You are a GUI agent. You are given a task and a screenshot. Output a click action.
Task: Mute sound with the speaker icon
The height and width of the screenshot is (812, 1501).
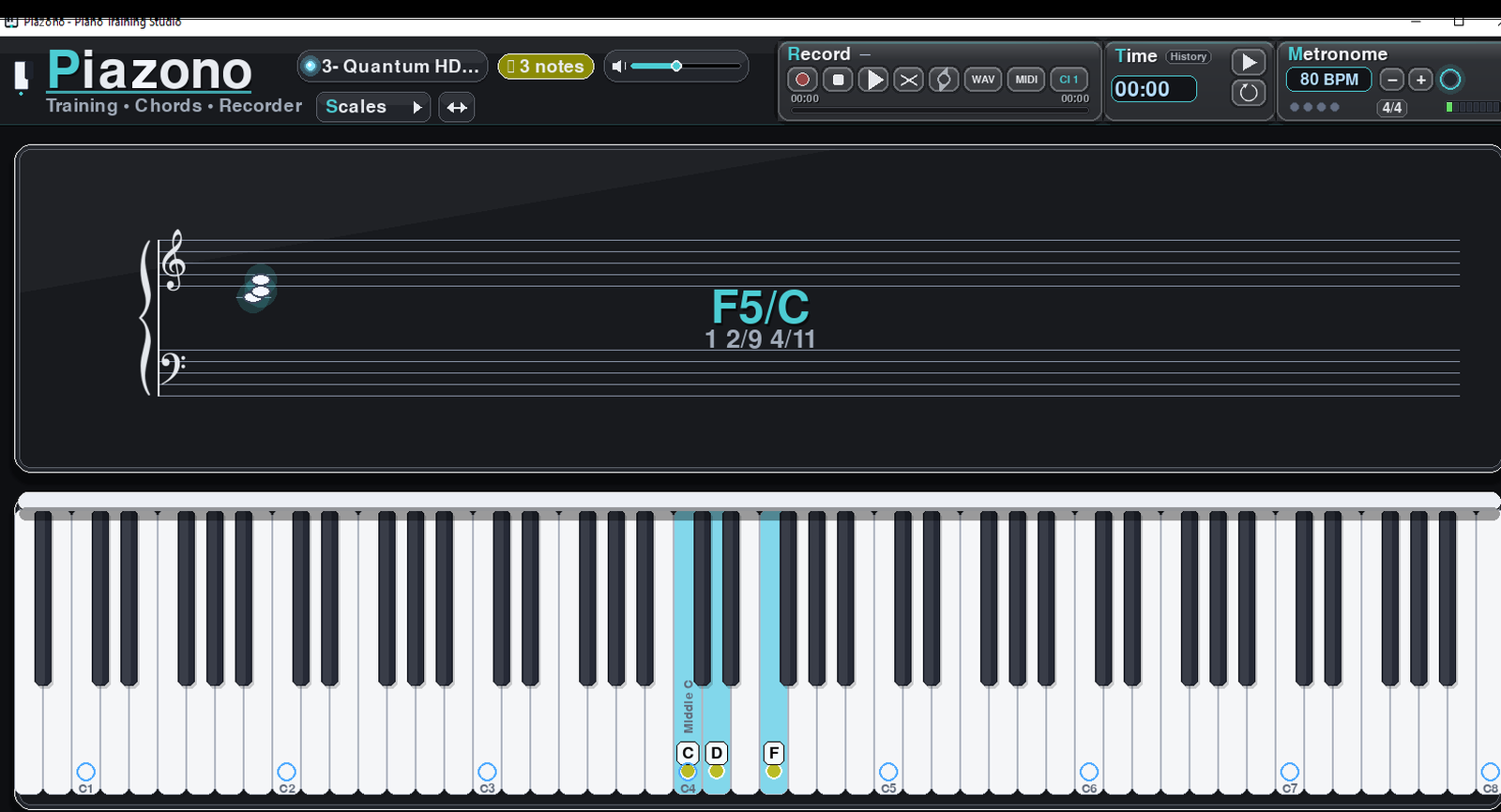(x=618, y=67)
